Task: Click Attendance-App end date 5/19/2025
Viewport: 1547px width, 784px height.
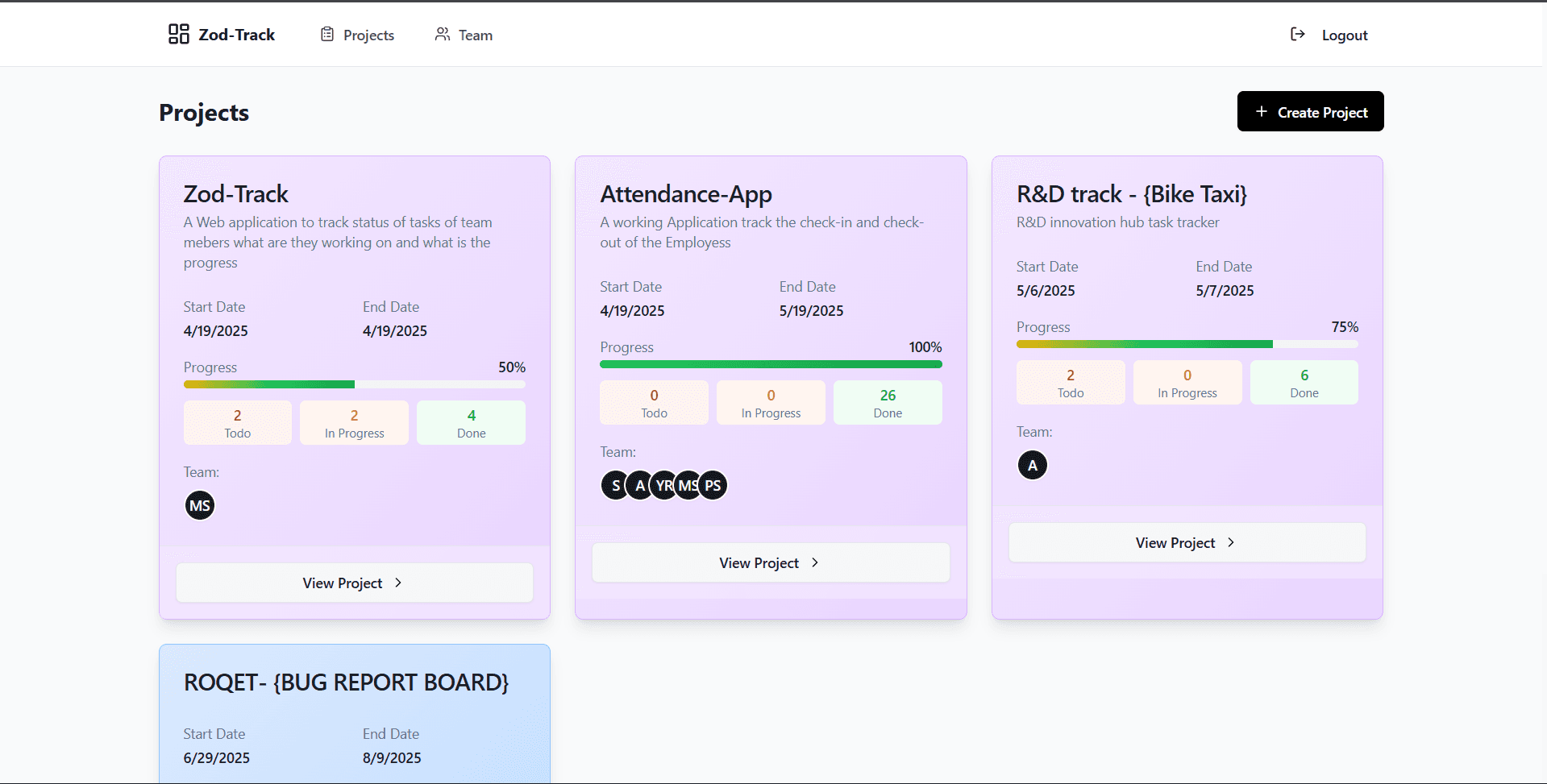Action: tap(811, 311)
